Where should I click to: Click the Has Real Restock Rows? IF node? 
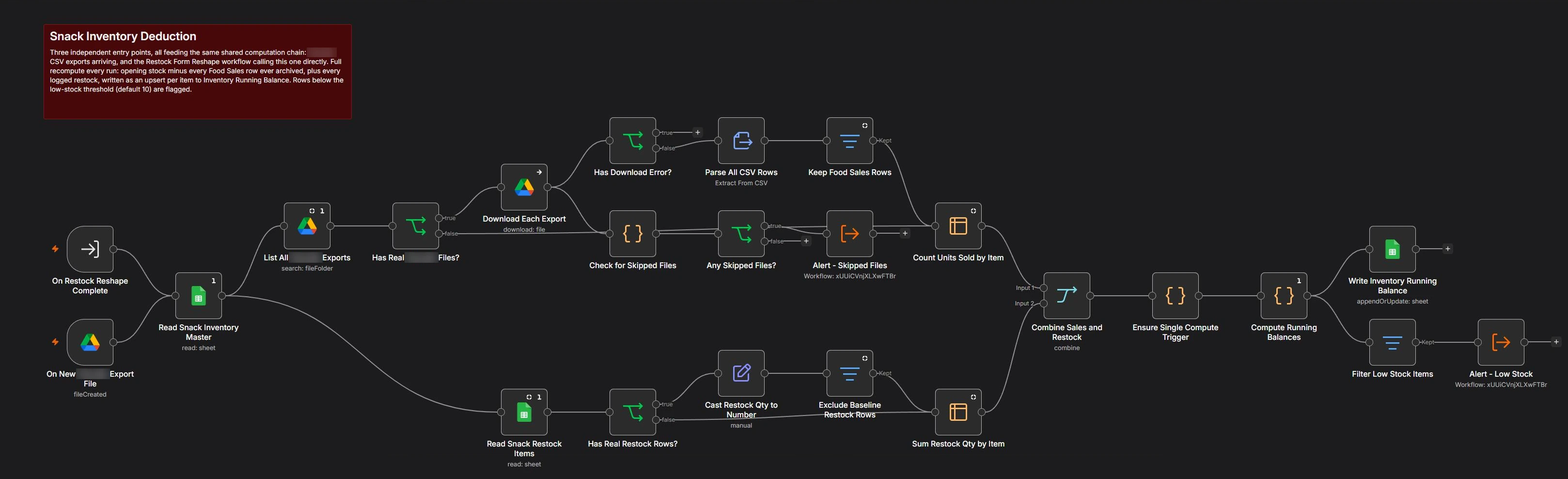632,412
